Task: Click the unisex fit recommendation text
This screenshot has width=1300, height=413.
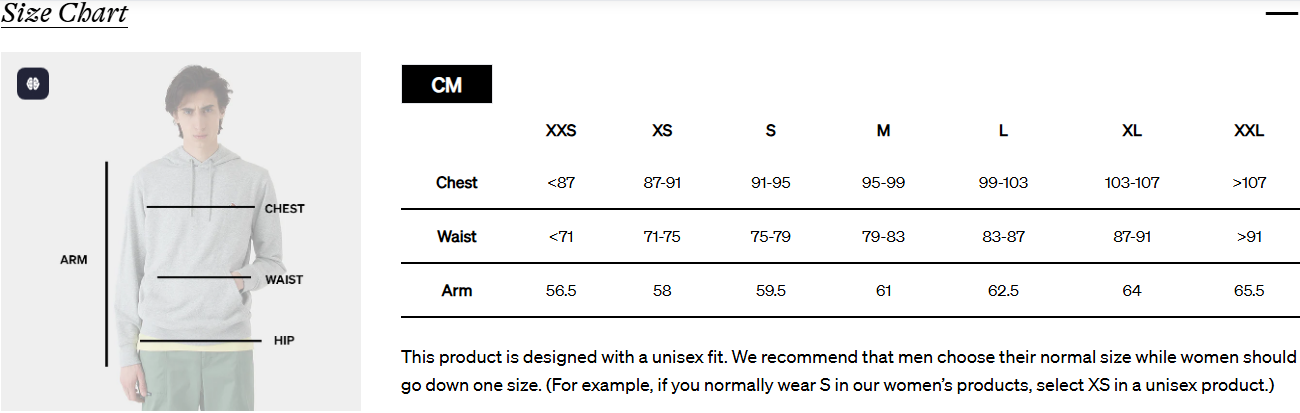Action: (x=849, y=371)
